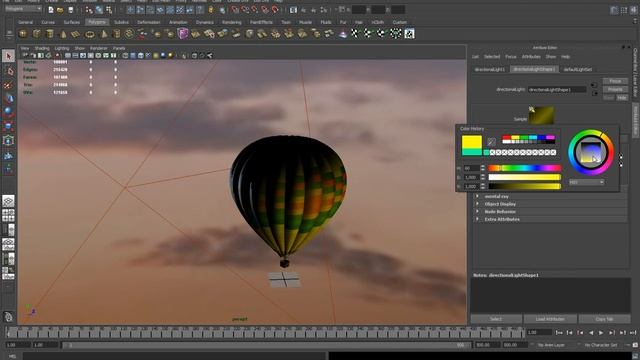Select the polygon cube shelf icon
Screen dimensions: 640x360
coord(37,34)
